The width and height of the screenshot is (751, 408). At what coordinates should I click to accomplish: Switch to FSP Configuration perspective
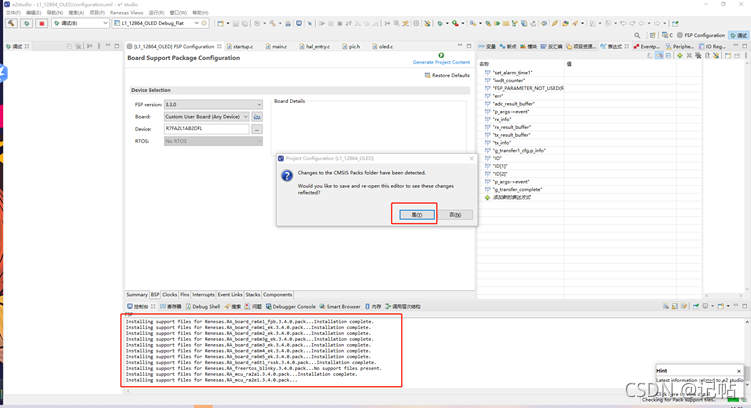(x=701, y=35)
